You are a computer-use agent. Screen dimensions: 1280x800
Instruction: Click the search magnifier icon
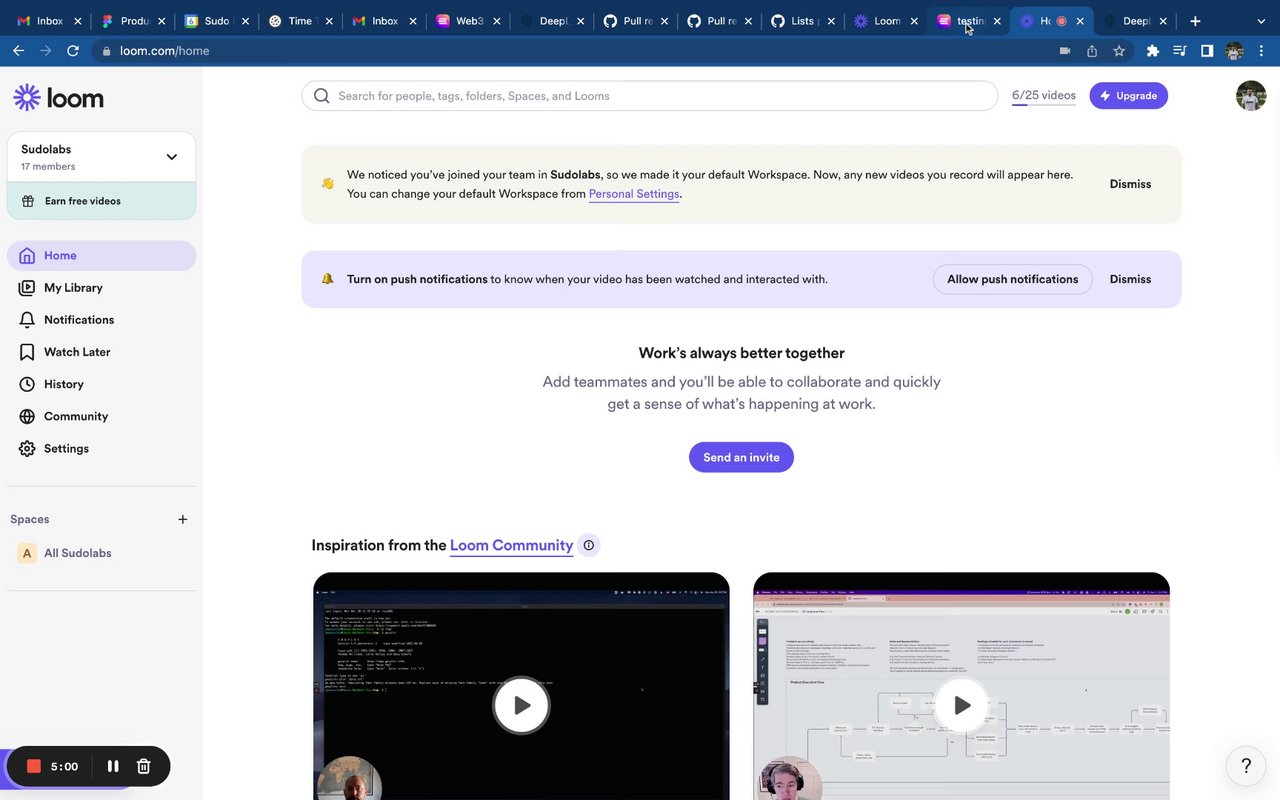pyautogui.click(x=321, y=96)
